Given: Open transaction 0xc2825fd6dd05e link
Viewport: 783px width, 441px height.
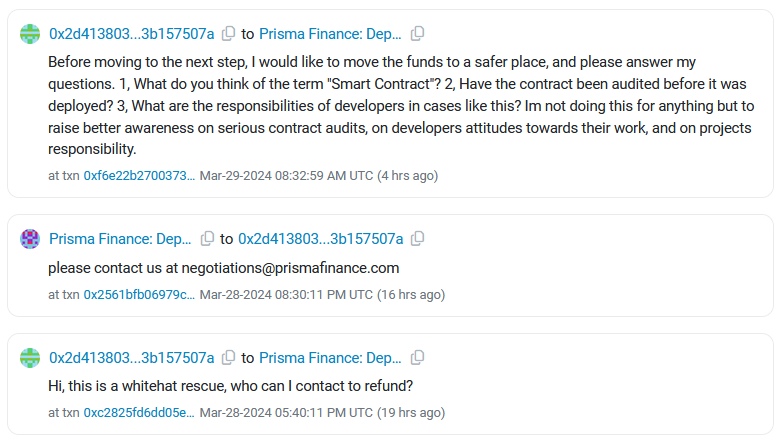Looking at the screenshot, I should point(139,413).
